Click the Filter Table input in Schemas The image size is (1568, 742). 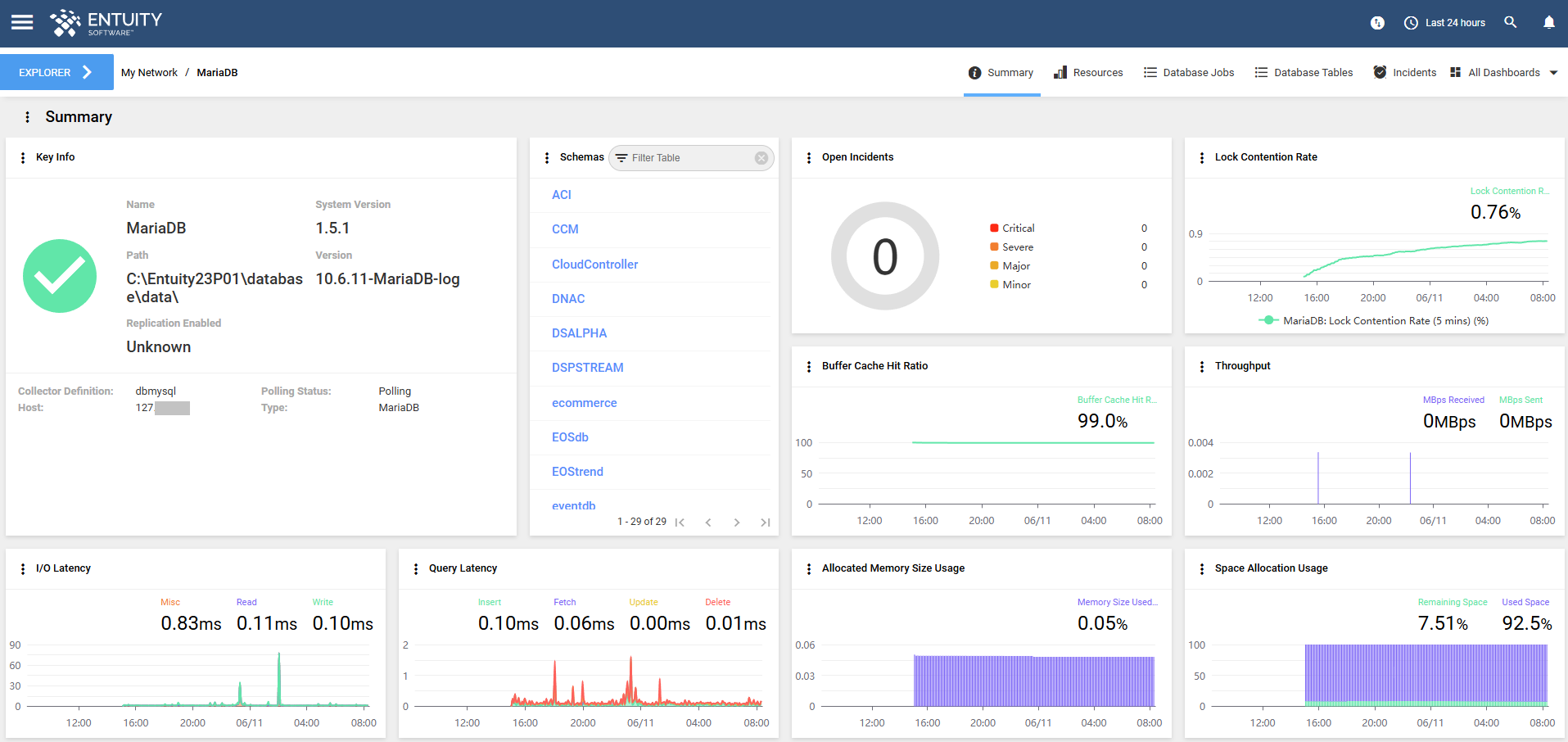tap(691, 158)
